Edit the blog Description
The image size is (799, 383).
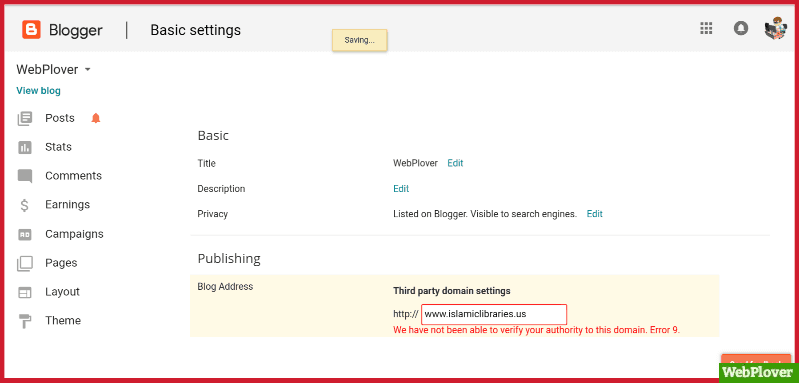pos(401,189)
